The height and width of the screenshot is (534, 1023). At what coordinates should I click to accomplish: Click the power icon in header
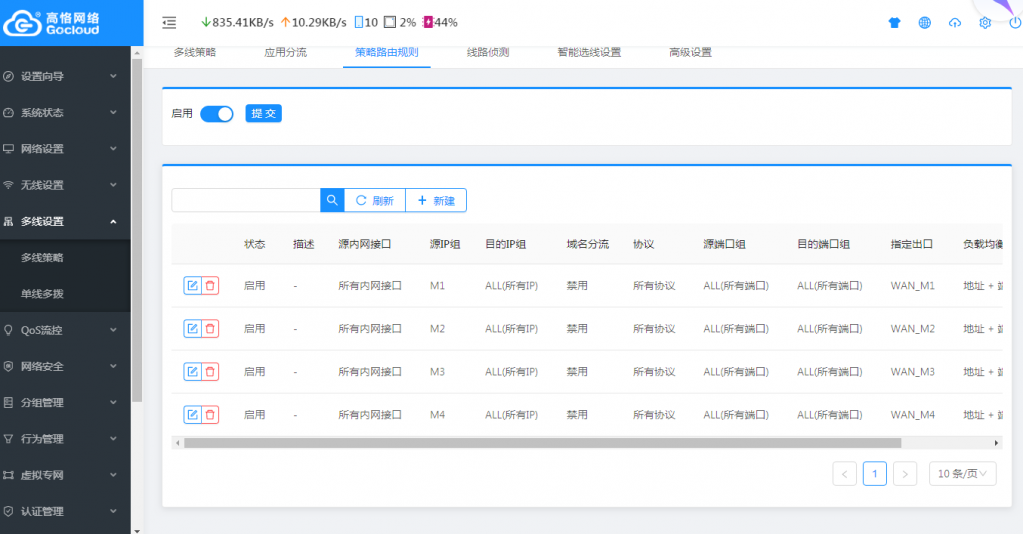pyautogui.click(x=1015, y=23)
